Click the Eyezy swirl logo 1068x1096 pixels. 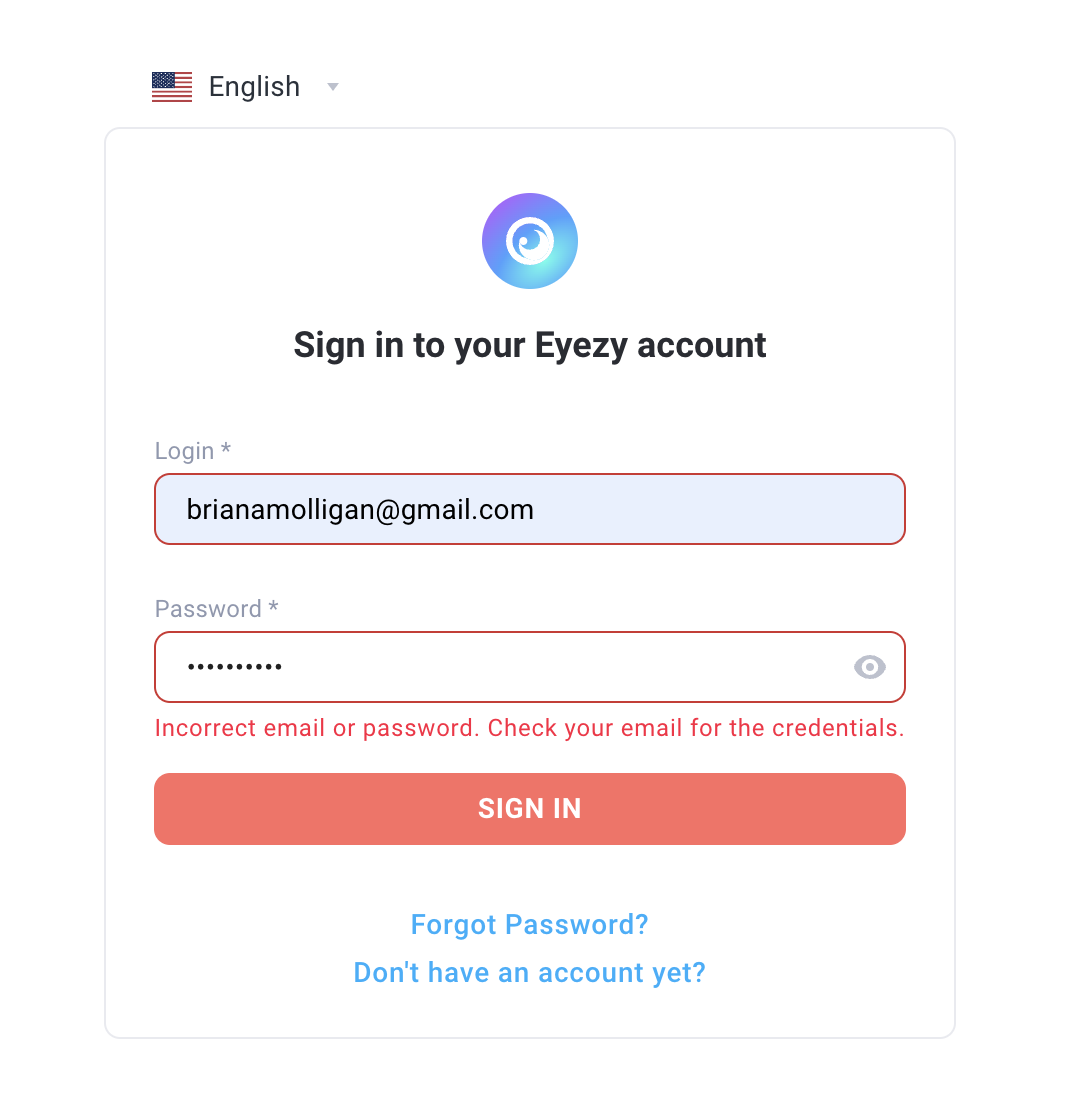(530, 241)
